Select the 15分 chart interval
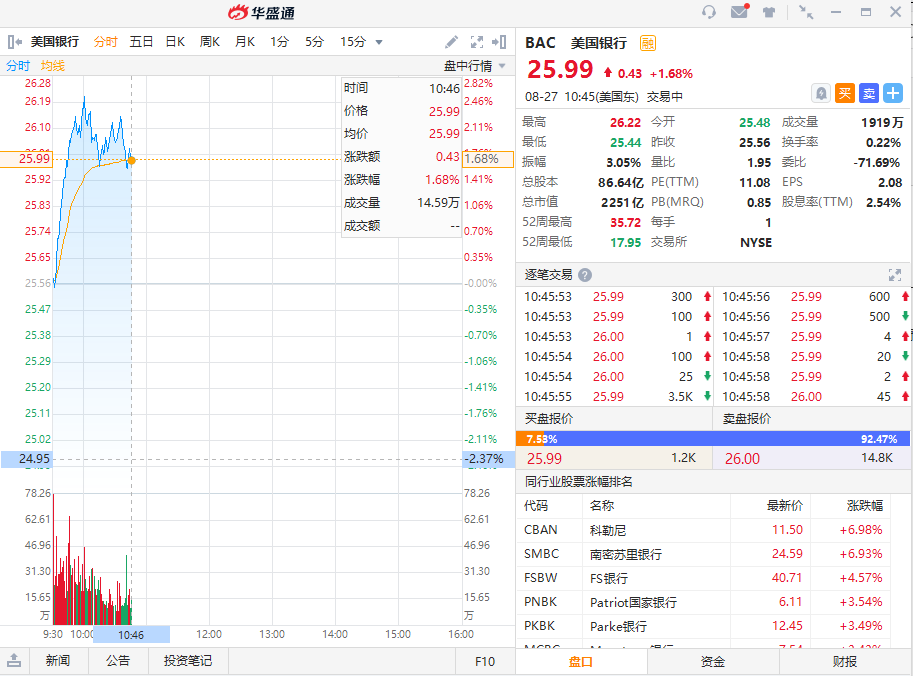The height and width of the screenshot is (676, 913). point(353,42)
